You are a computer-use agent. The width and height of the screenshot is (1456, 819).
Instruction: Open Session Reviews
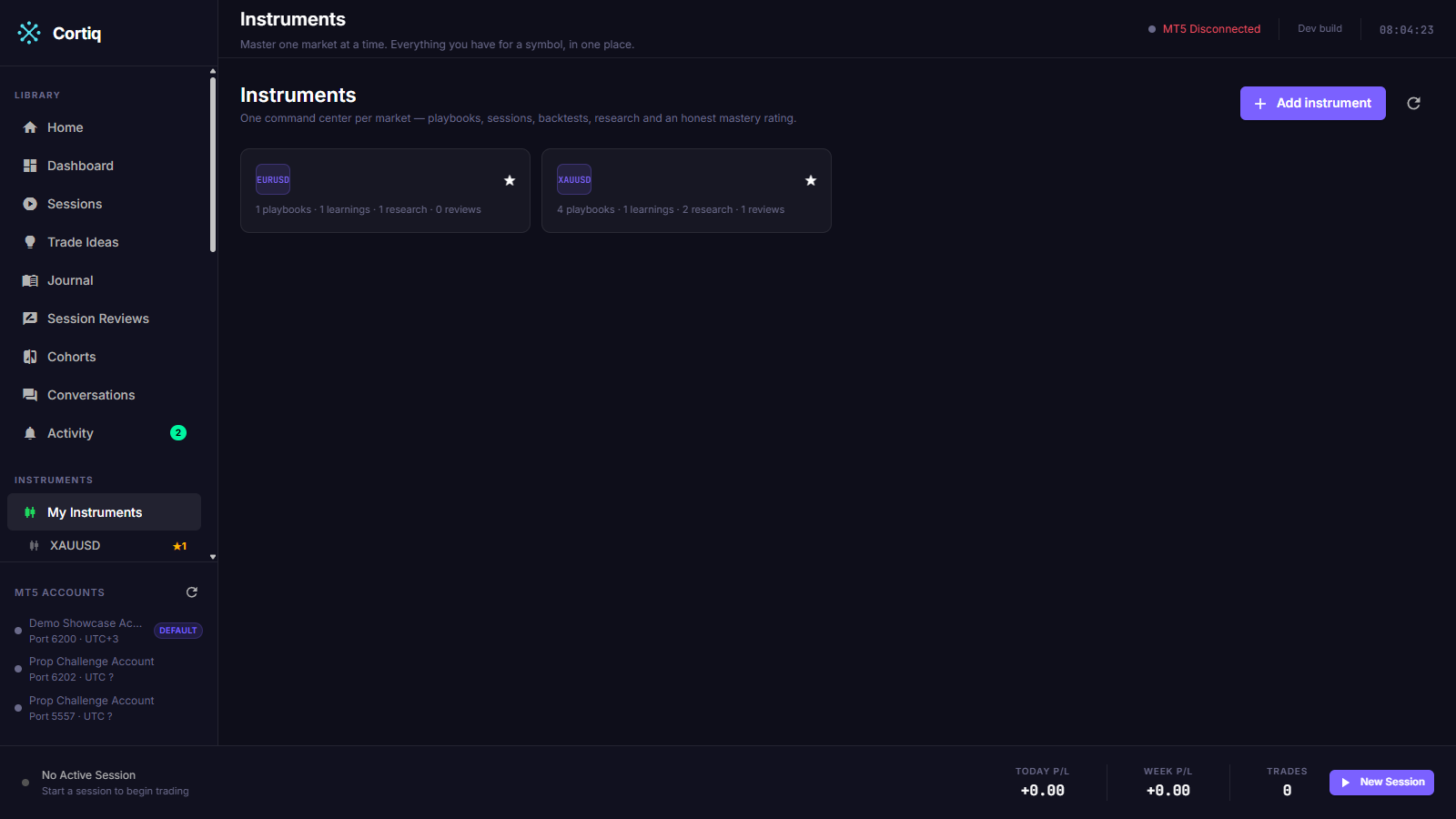pos(104,318)
